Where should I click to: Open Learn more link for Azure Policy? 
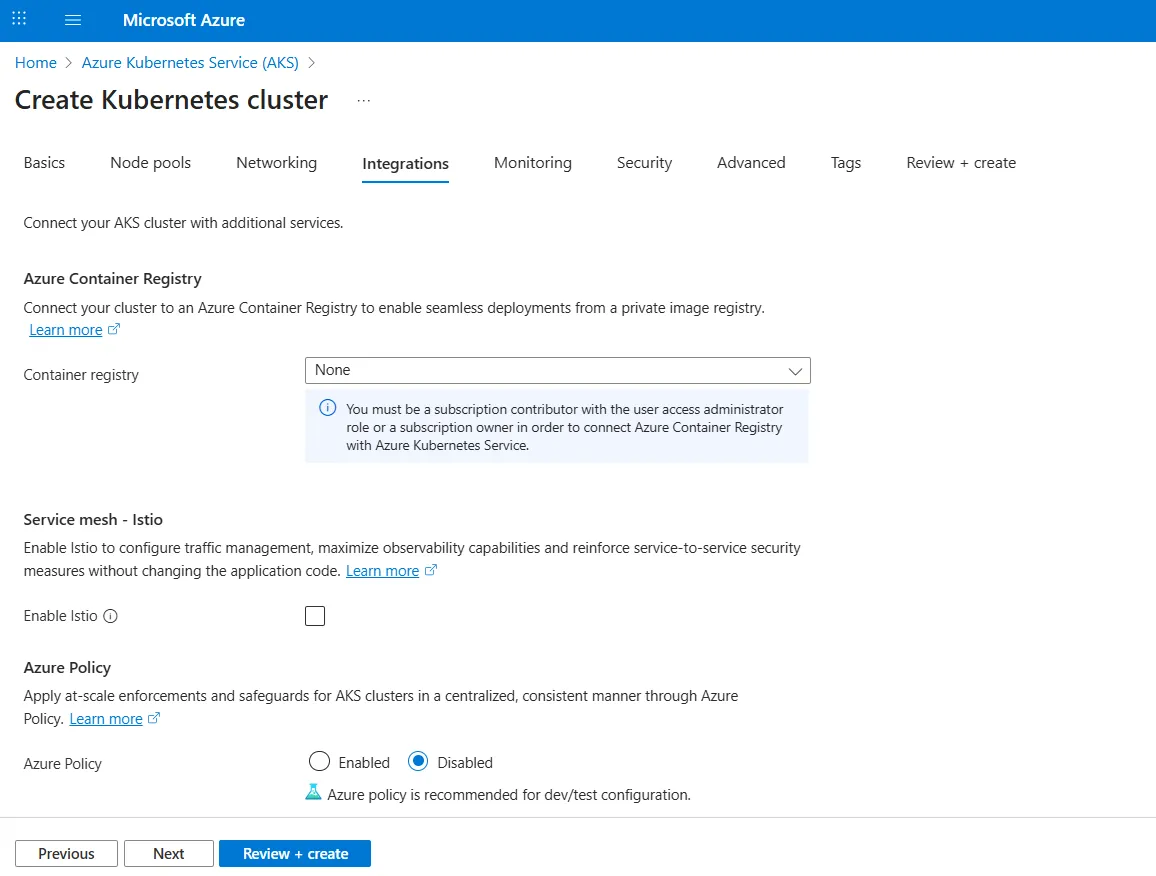[x=105, y=719]
